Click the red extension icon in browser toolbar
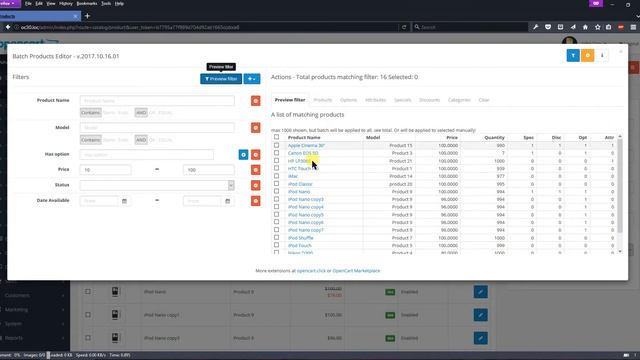Viewport: 640px width, 360px height. tap(621, 27)
